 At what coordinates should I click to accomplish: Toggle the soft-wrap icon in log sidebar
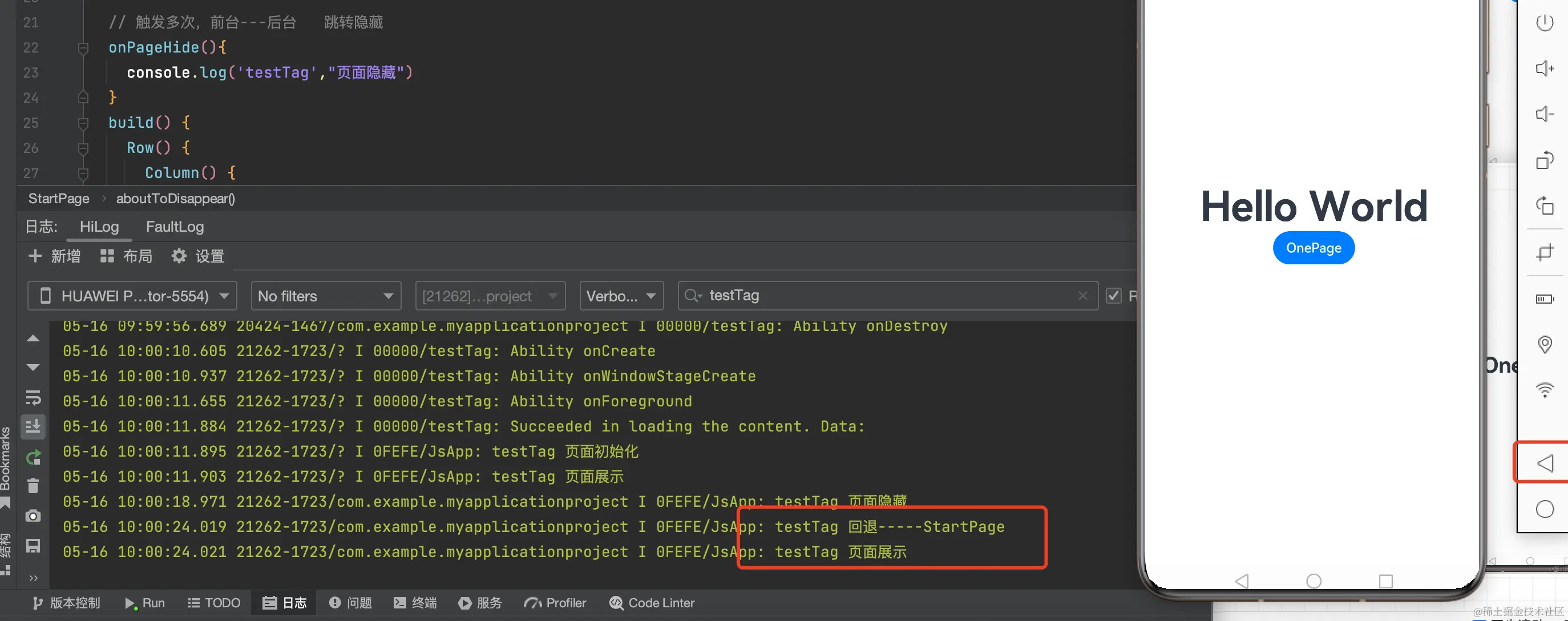34,398
